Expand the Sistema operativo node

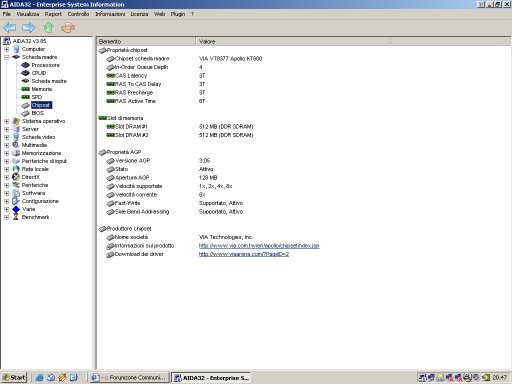[x=6, y=121]
